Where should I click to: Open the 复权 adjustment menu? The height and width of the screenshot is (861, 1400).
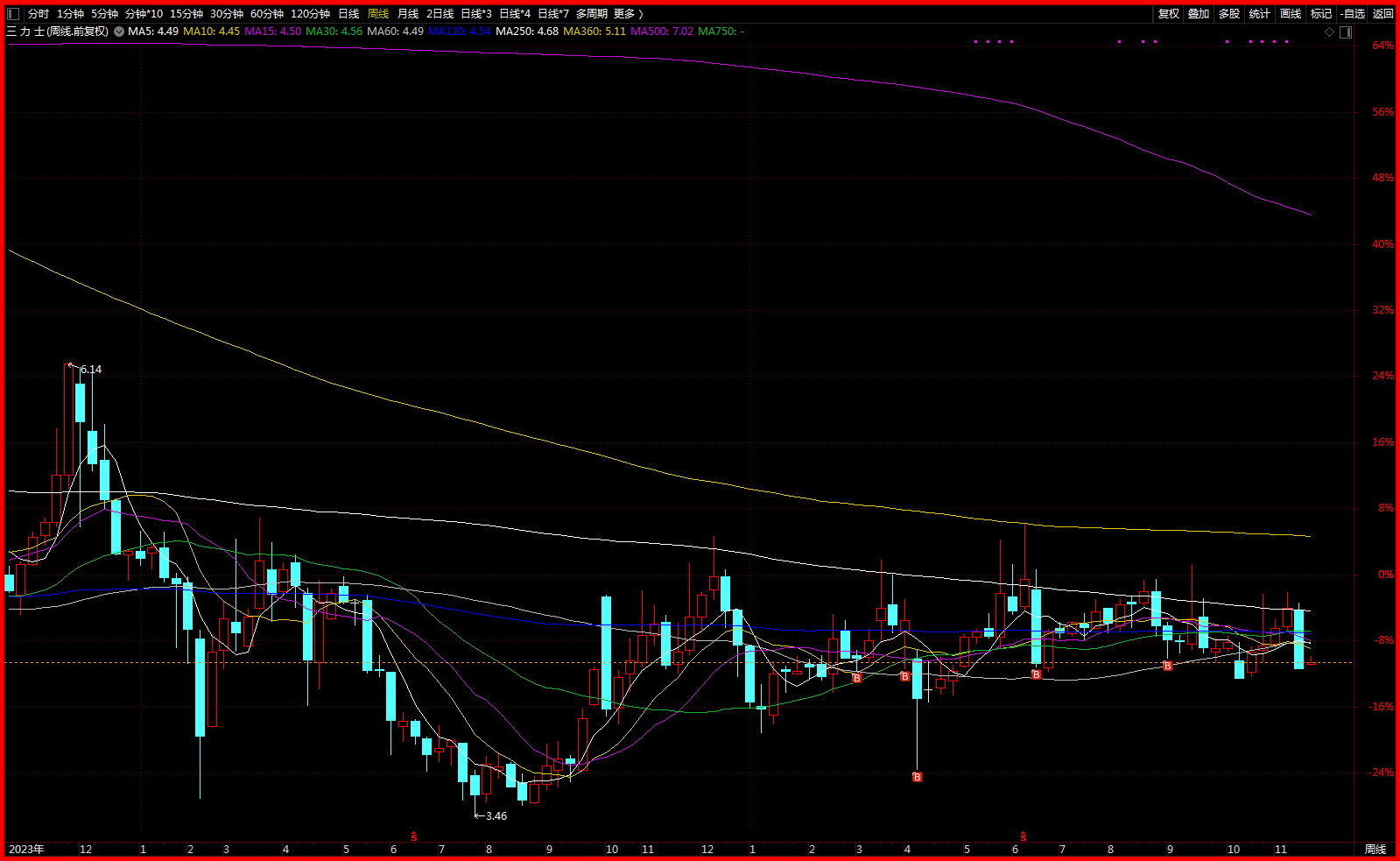tap(1169, 14)
